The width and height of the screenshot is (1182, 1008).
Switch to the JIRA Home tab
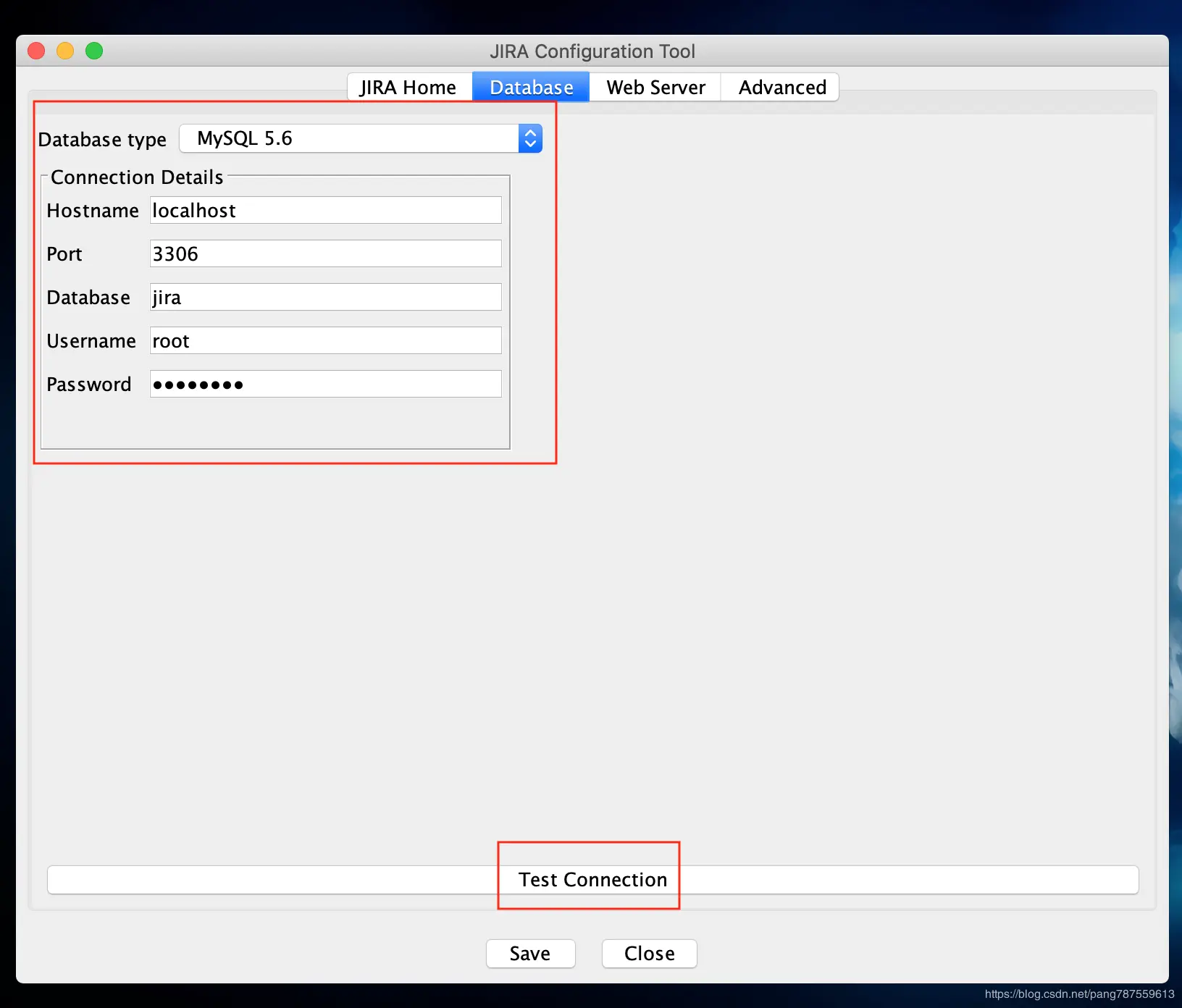409,88
